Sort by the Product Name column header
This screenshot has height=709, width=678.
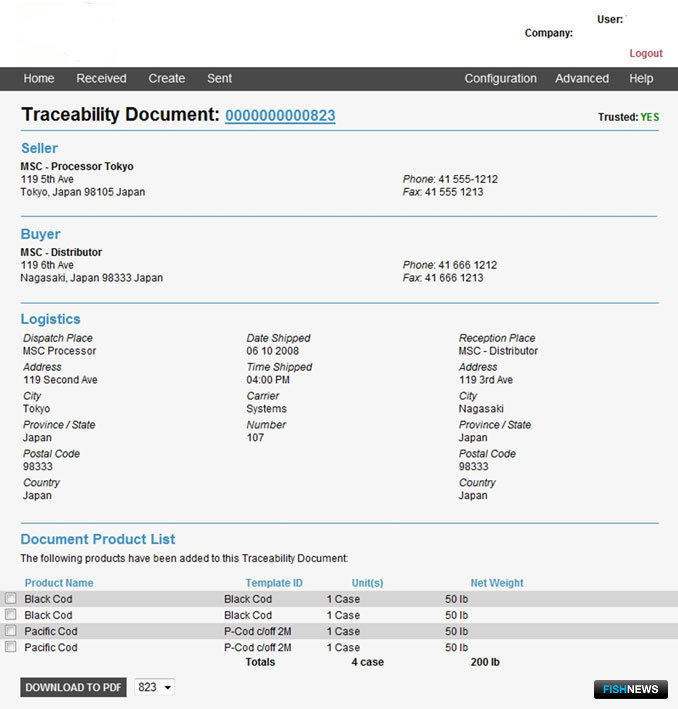59,583
